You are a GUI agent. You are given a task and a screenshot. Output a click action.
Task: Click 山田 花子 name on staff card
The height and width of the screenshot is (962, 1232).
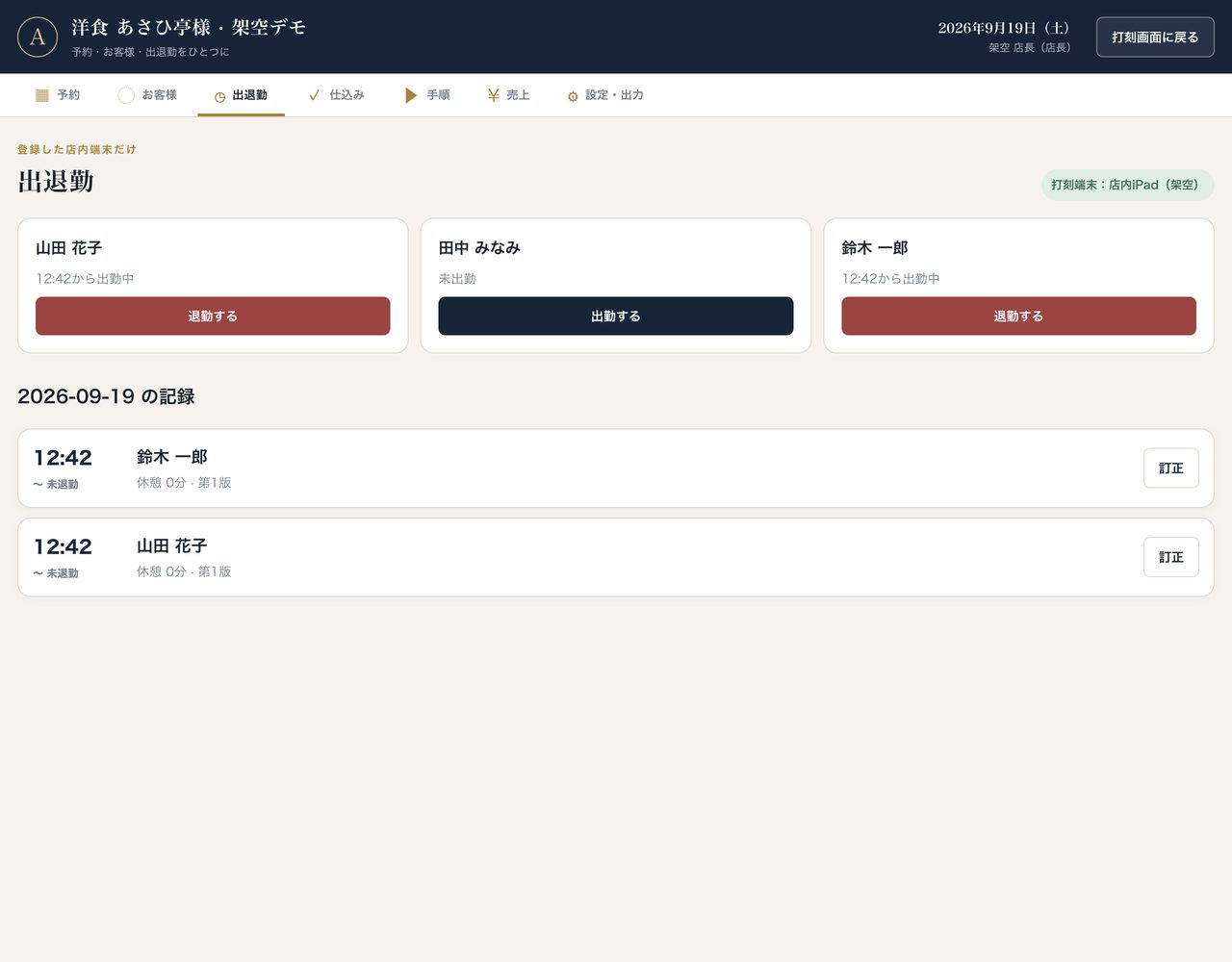(x=68, y=247)
